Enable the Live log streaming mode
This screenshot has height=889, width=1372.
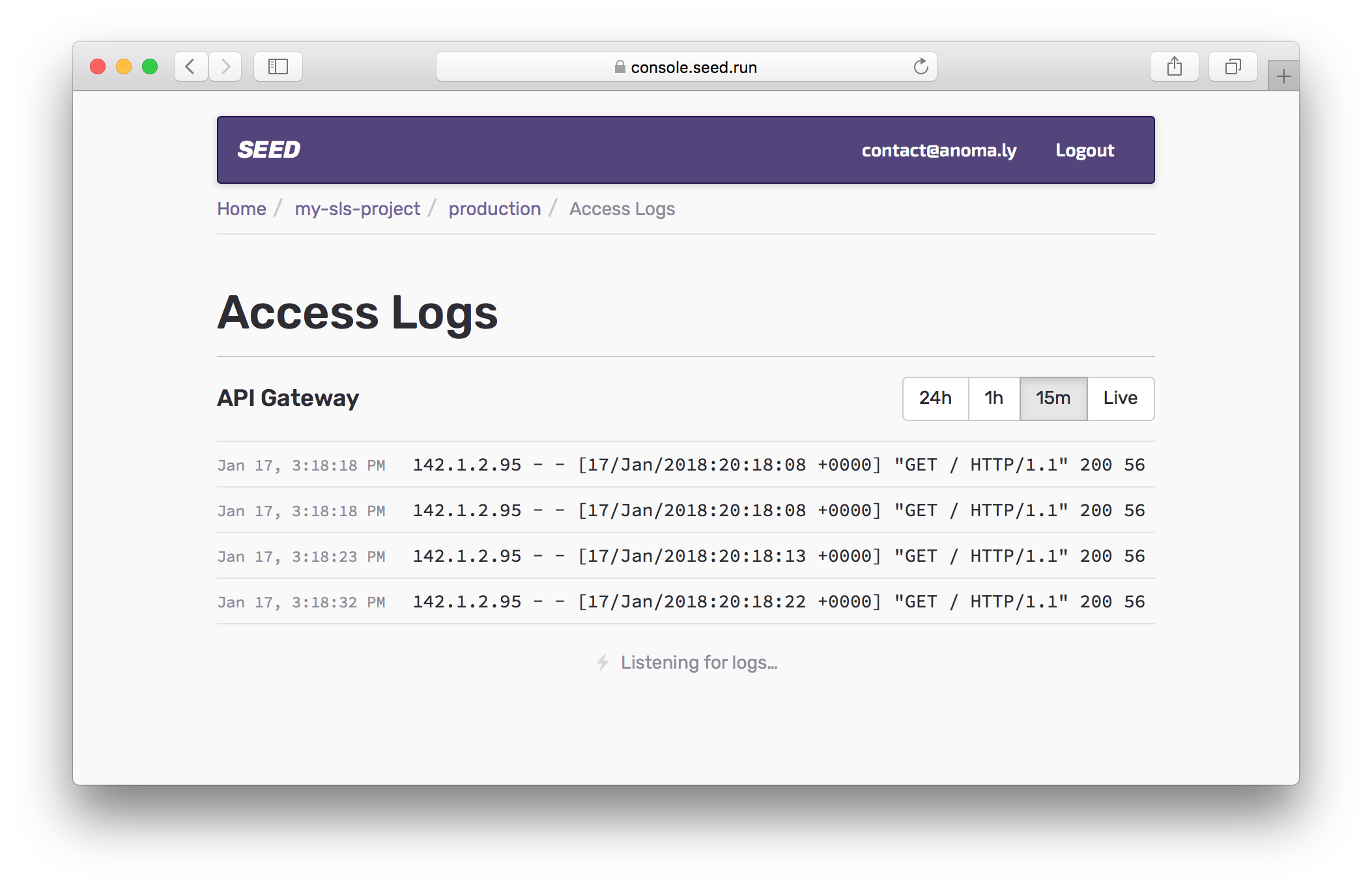tap(1120, 398)
